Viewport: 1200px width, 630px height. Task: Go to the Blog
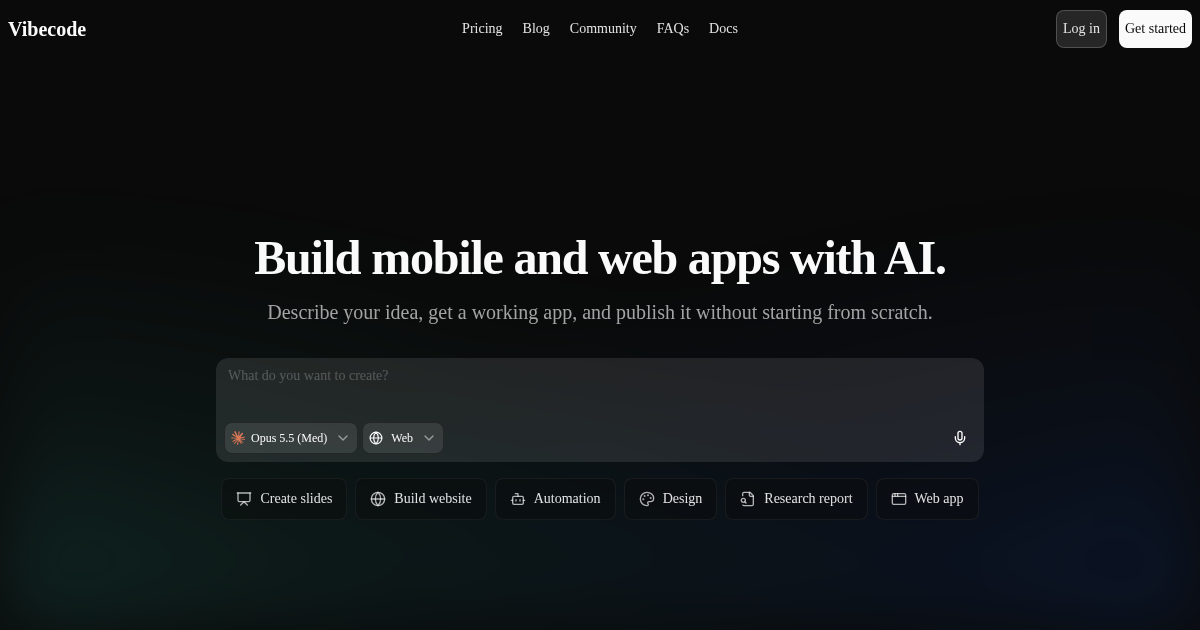coord(536,29)
